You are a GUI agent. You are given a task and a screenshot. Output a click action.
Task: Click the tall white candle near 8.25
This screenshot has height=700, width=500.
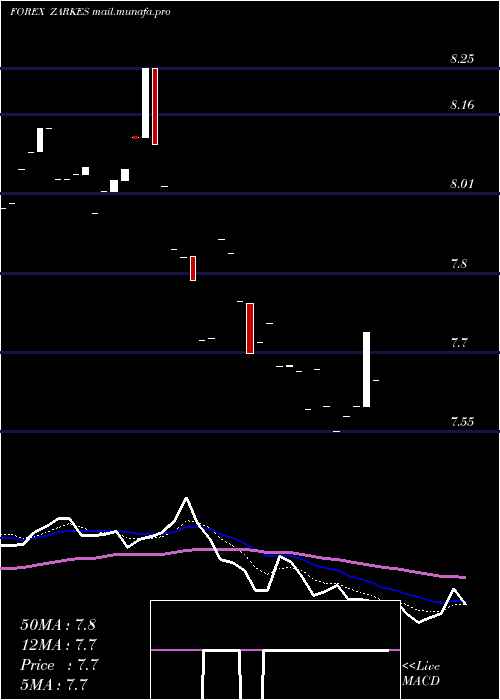coord(146,103)
